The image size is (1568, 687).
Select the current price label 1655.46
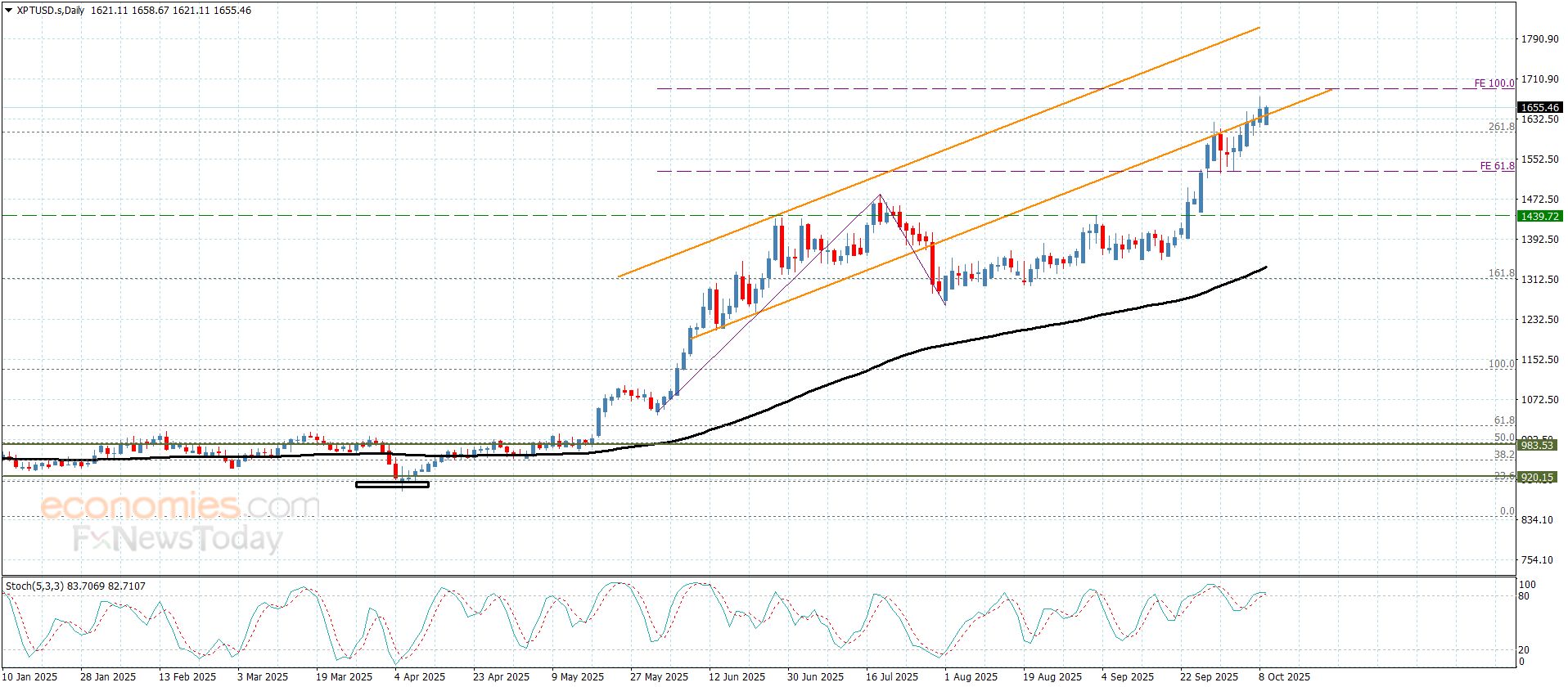click(1539, 108)
